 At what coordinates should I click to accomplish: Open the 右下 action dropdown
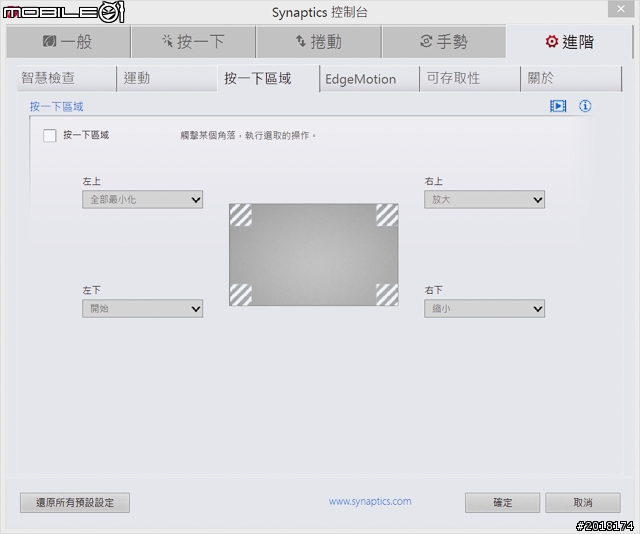pyautogui.click(x=484, y=309)
